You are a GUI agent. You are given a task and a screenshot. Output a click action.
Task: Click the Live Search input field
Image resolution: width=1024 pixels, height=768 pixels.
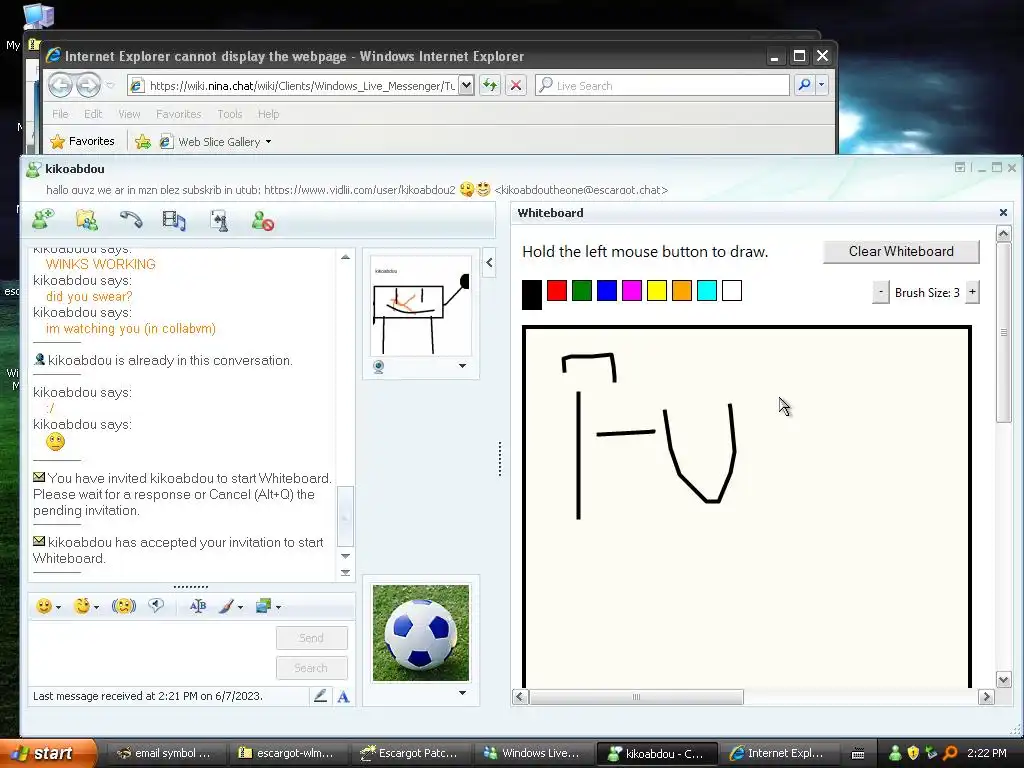coord(662,85)
